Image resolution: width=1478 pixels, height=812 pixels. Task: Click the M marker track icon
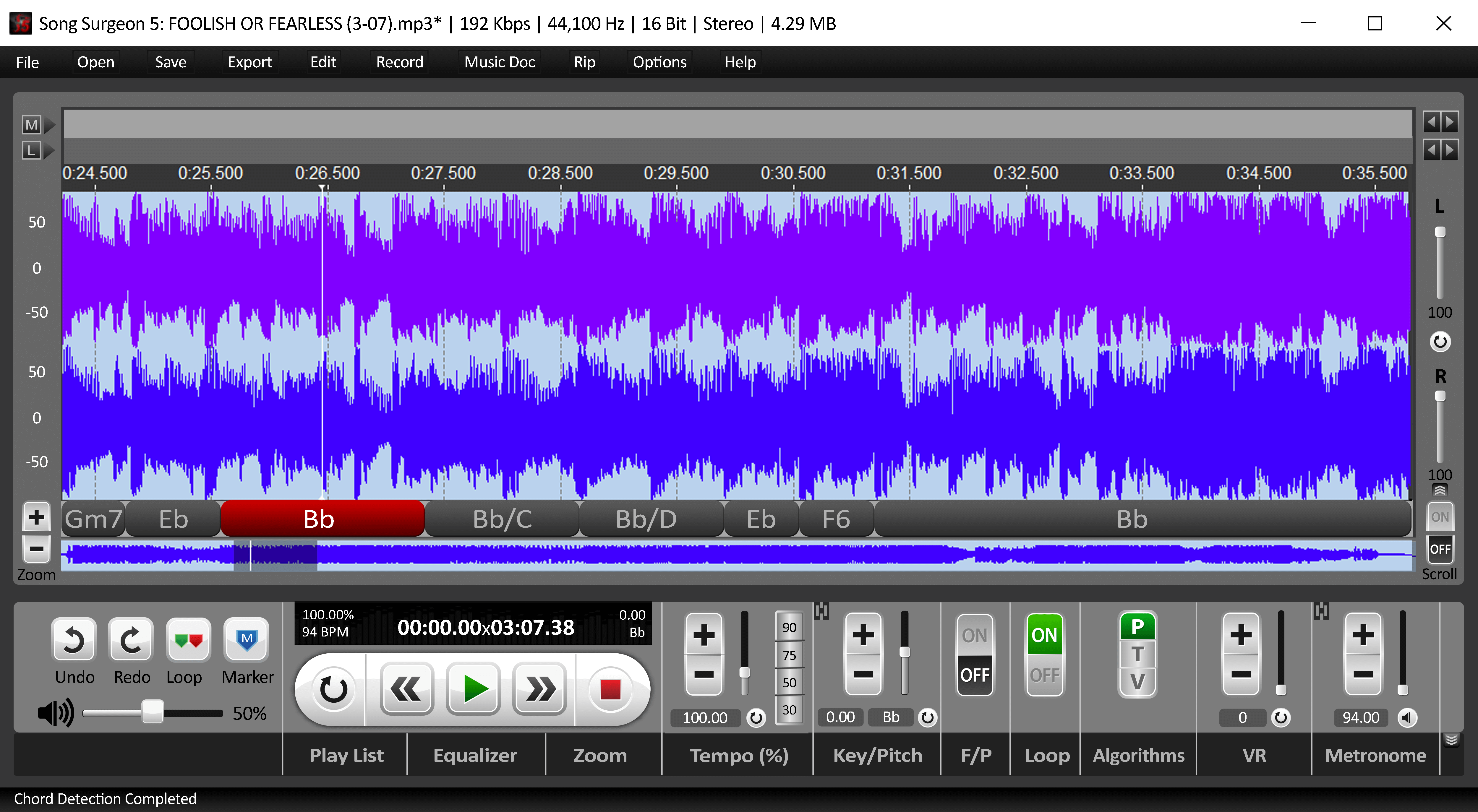(x=32, y=124)
